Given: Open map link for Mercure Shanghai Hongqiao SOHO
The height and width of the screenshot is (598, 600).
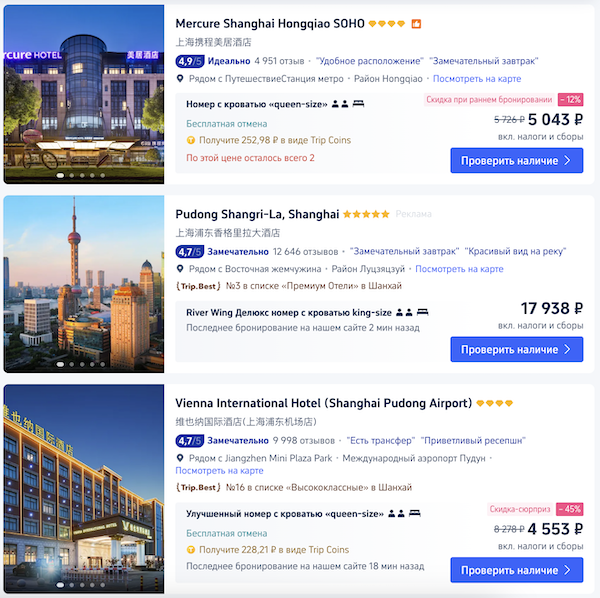Looking at the screenshot, I should pos(477,79).
